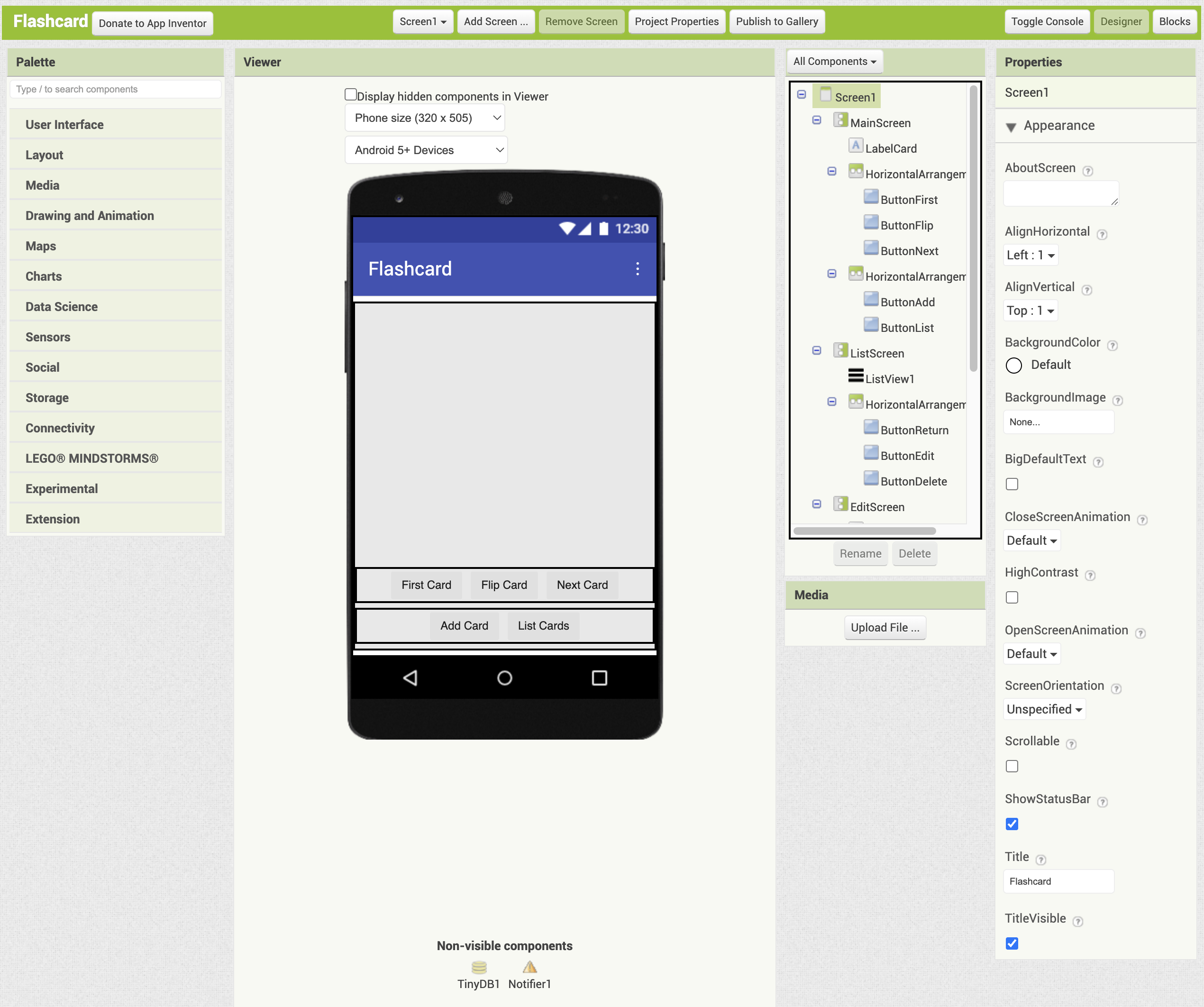Click the Android back triangle icon

tap(410, 678)
